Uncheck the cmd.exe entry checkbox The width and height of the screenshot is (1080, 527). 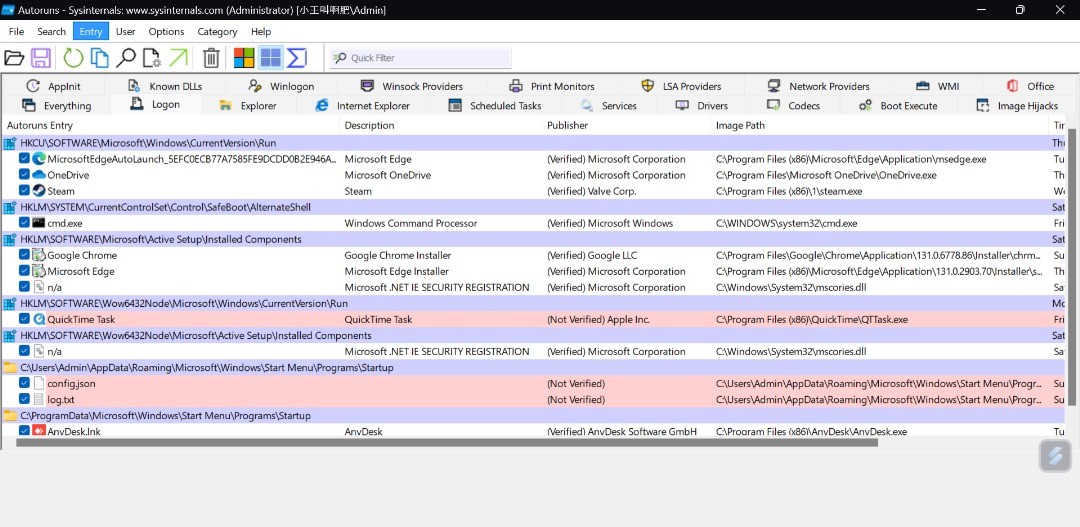[24, 223]
